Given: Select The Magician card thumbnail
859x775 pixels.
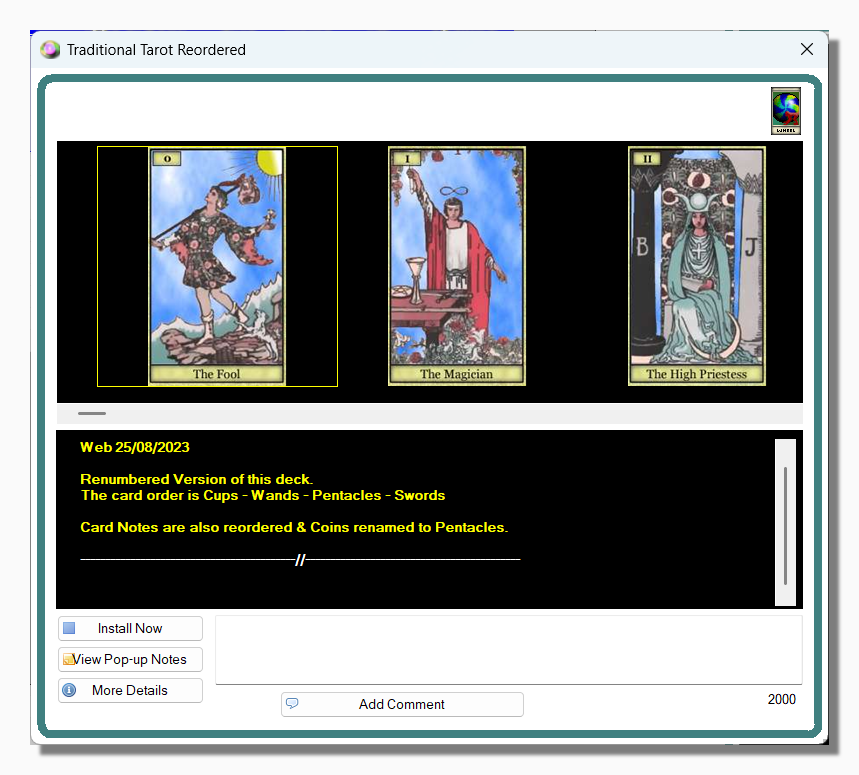Looking at the screenshot, I should 457,266.
